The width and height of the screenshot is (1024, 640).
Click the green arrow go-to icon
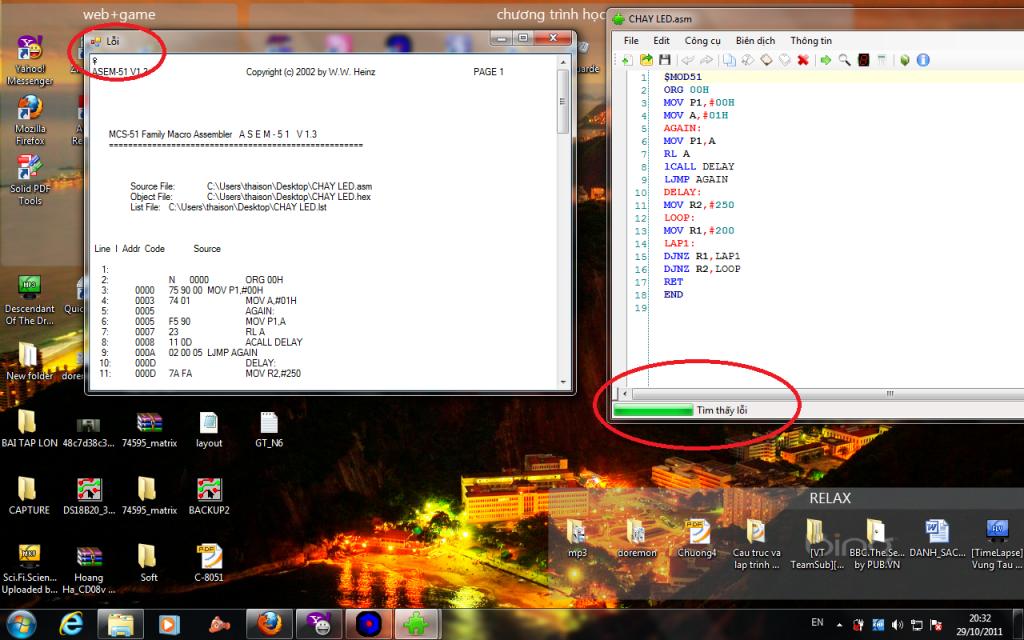point(825,60)
